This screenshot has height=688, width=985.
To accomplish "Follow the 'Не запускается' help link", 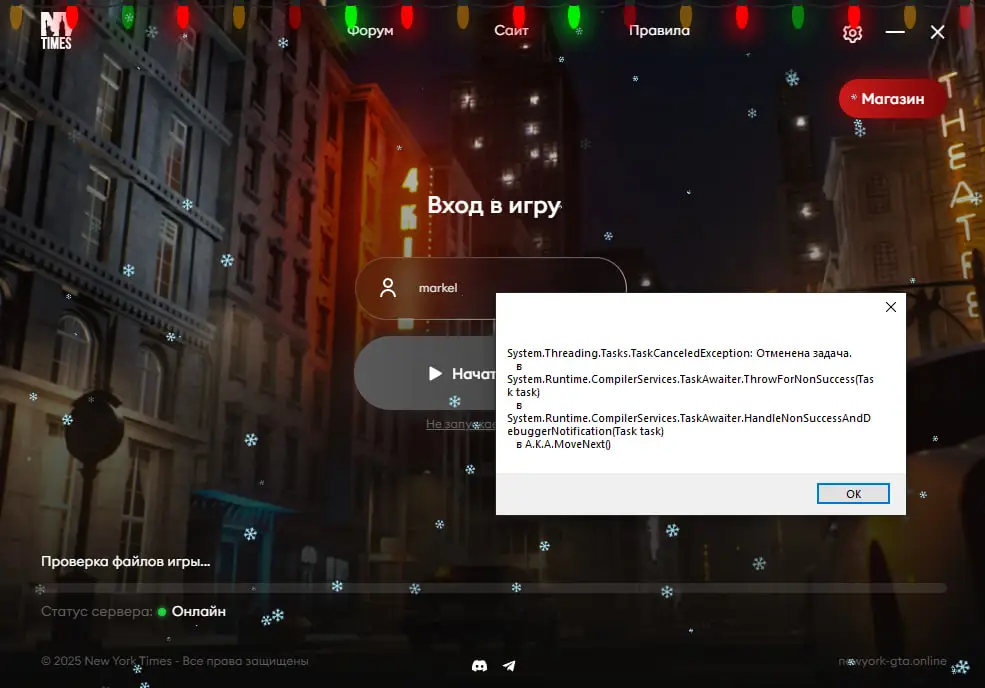I will click(460, 424).
